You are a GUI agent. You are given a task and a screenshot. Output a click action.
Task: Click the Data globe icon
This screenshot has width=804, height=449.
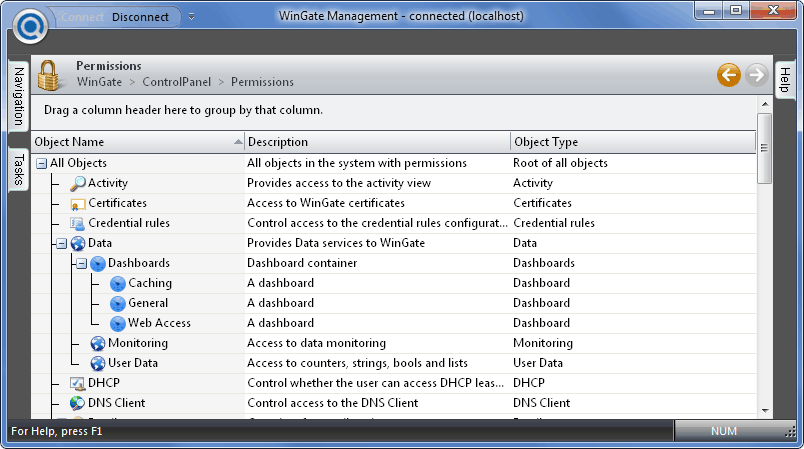point(77,243)
